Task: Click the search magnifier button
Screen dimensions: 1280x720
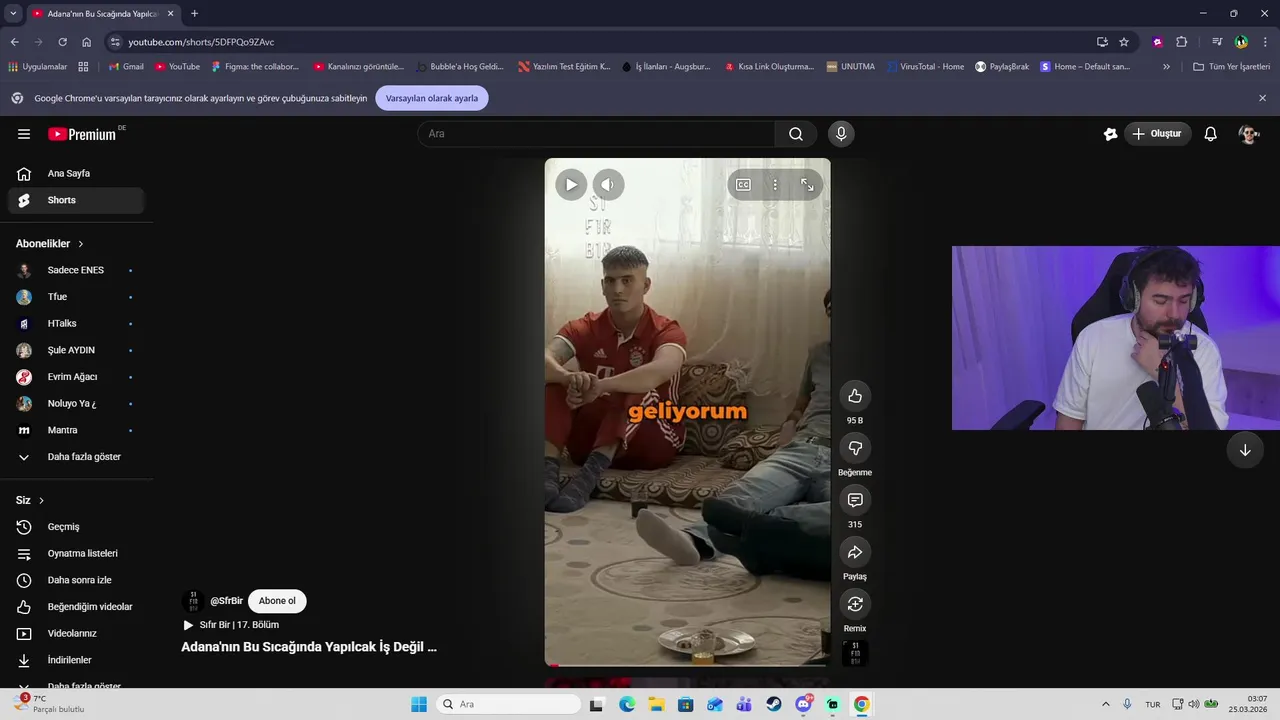Action: pos(796,134)
